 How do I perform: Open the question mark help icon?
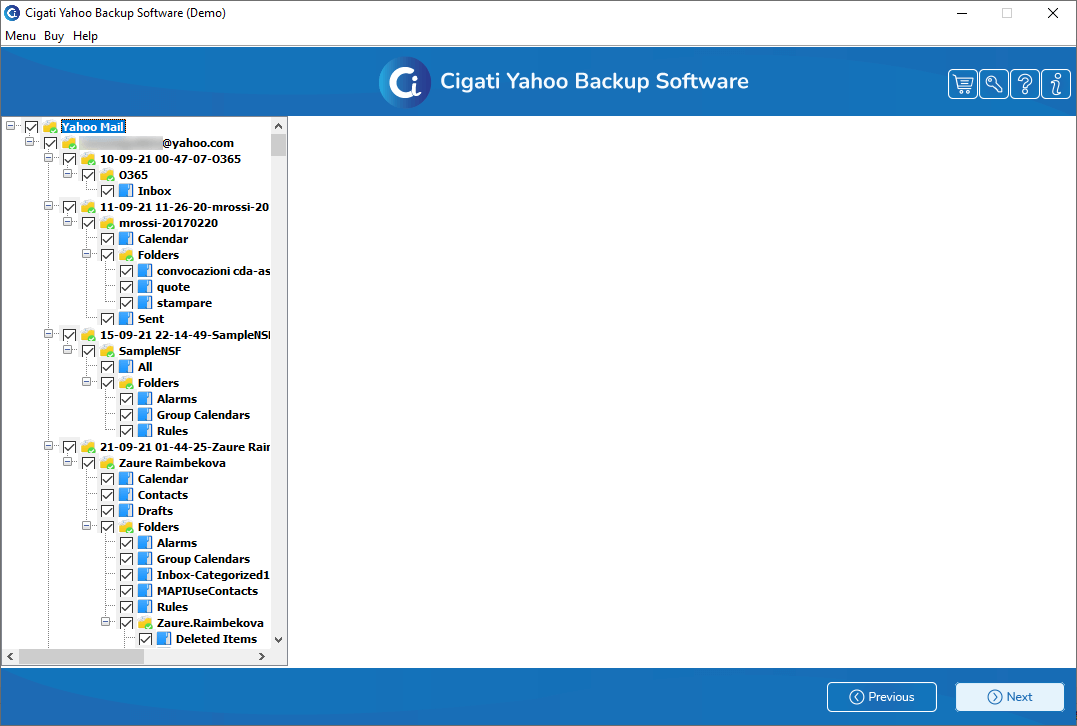pos(1024,84)
